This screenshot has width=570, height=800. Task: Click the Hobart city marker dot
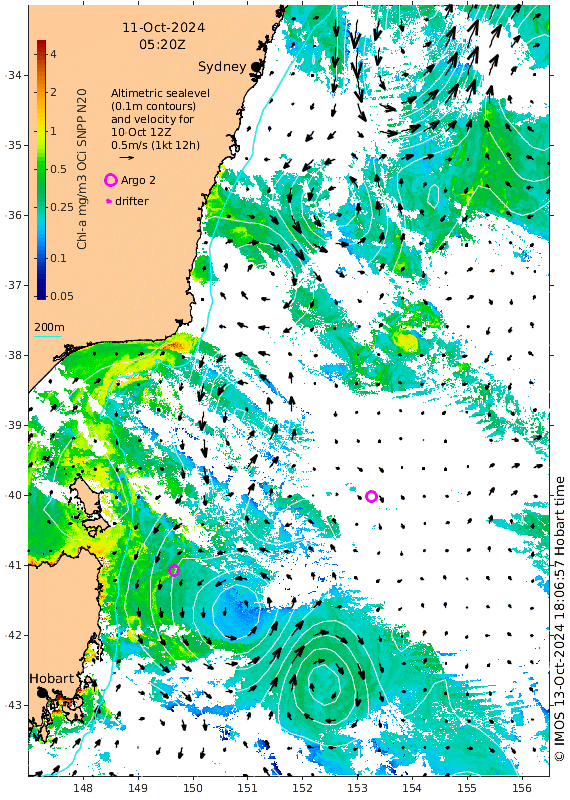coord(42,692)
